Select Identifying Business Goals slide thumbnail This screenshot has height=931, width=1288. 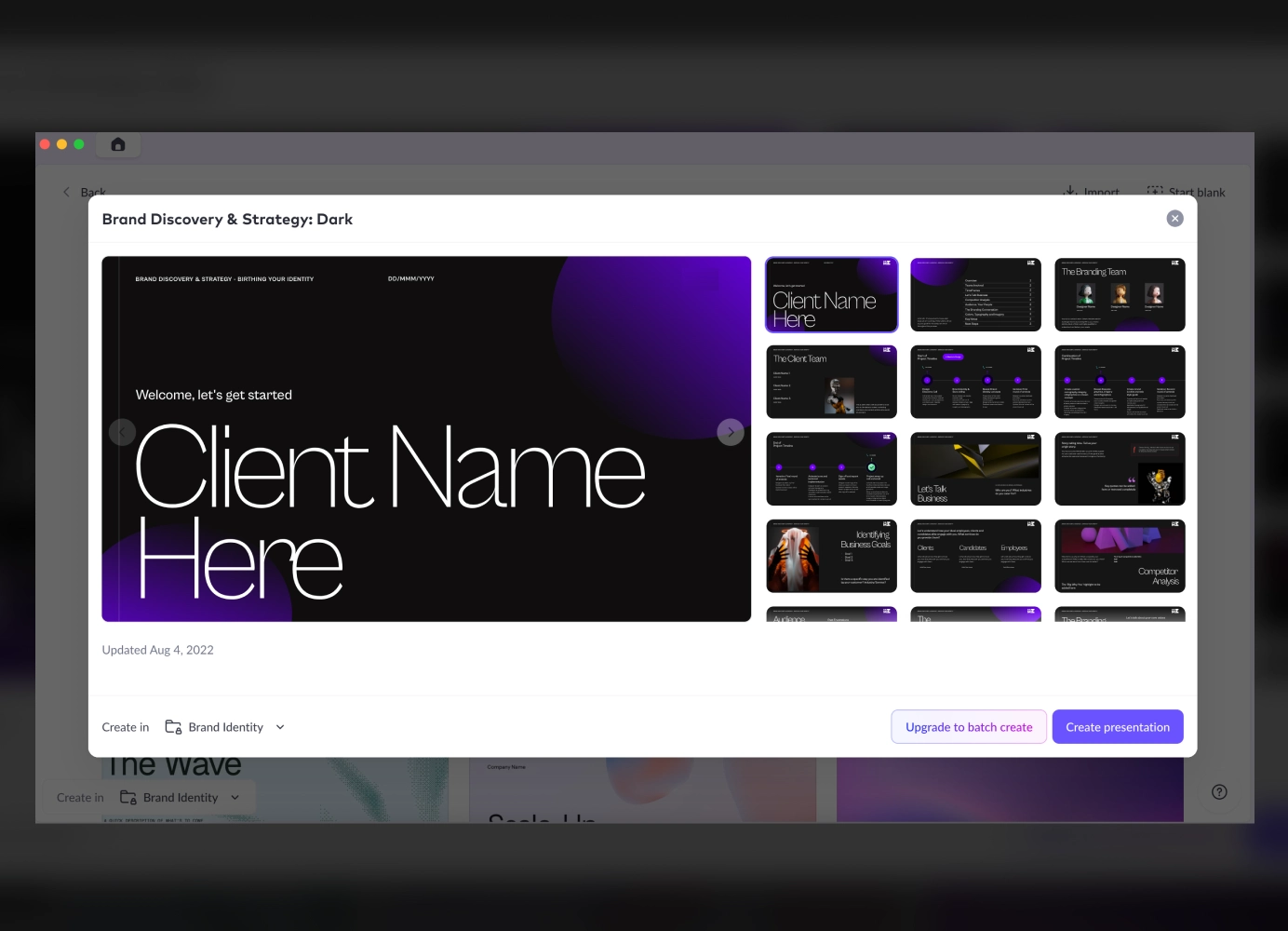click(831, 556)
